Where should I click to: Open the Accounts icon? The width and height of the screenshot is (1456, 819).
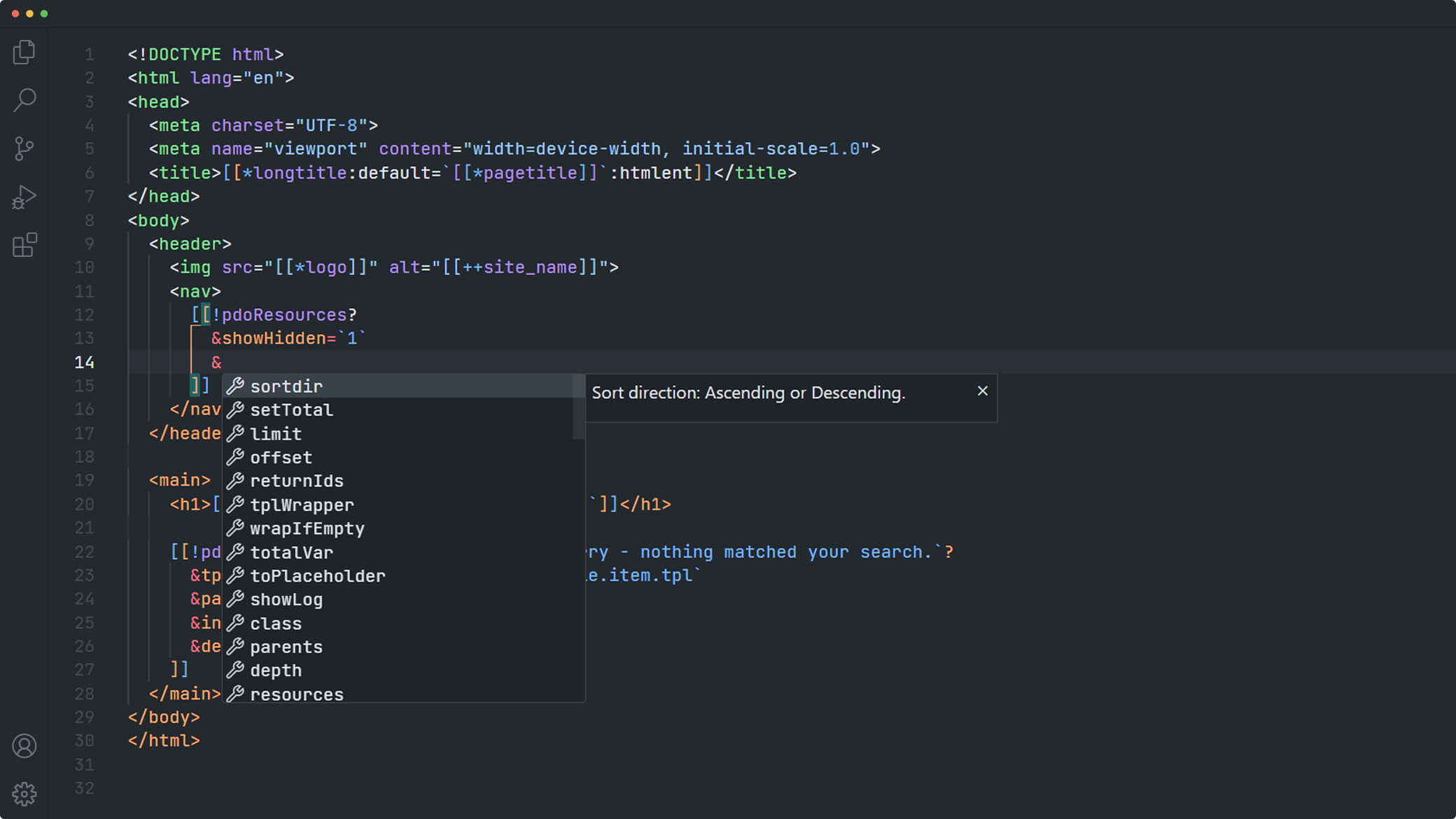24,746
